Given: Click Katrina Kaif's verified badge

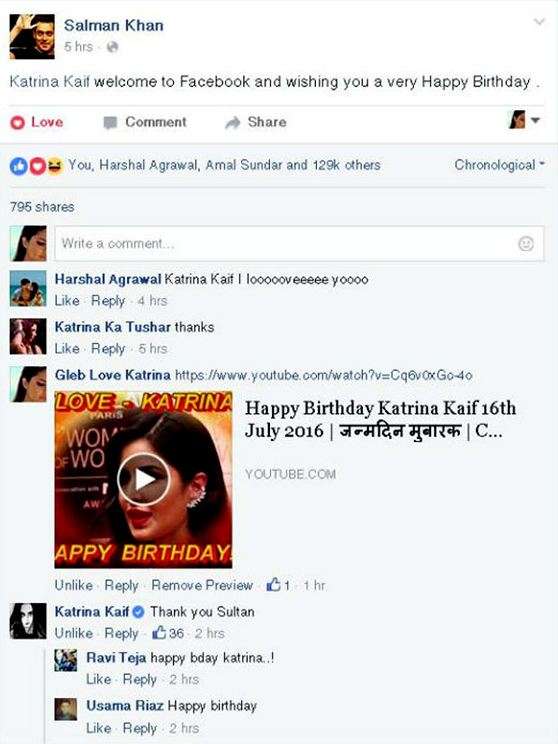Looking at the screenshot, I should coord(138,612).
